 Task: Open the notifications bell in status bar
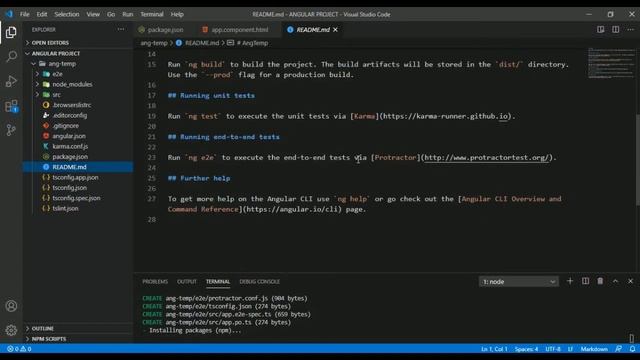[x=632, y=349]
